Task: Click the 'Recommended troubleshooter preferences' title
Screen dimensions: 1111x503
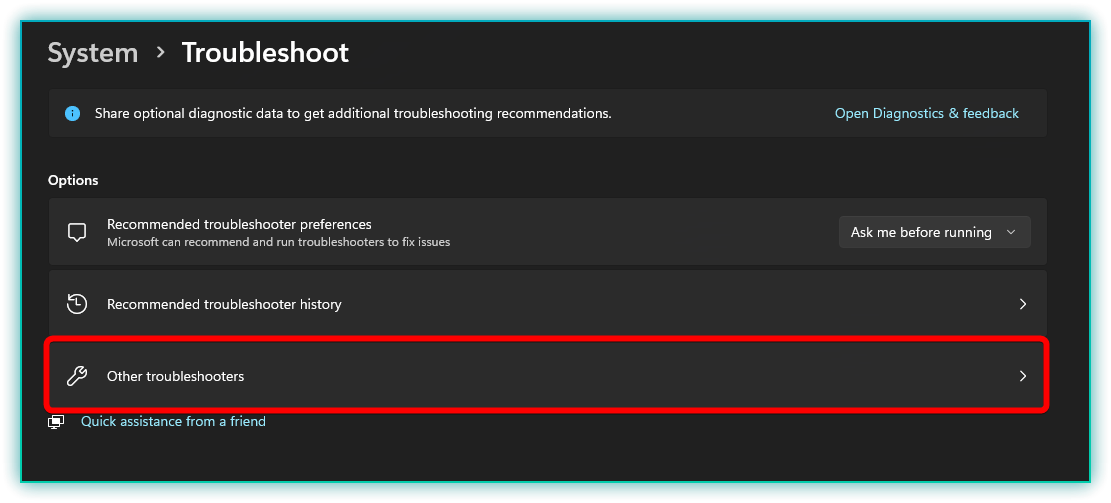Action: (x=239, y=224)
